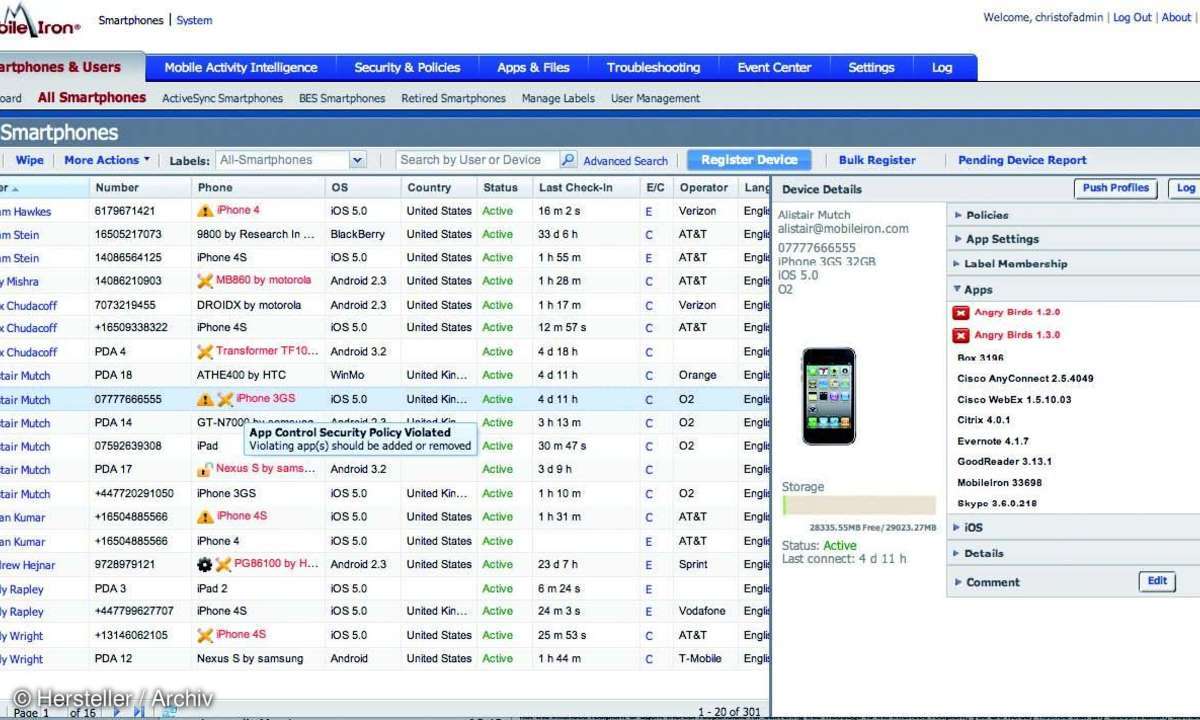Viewport: 1200px width, 720px height.
Task: Expand the Details section
Action: coord(1073,553)
